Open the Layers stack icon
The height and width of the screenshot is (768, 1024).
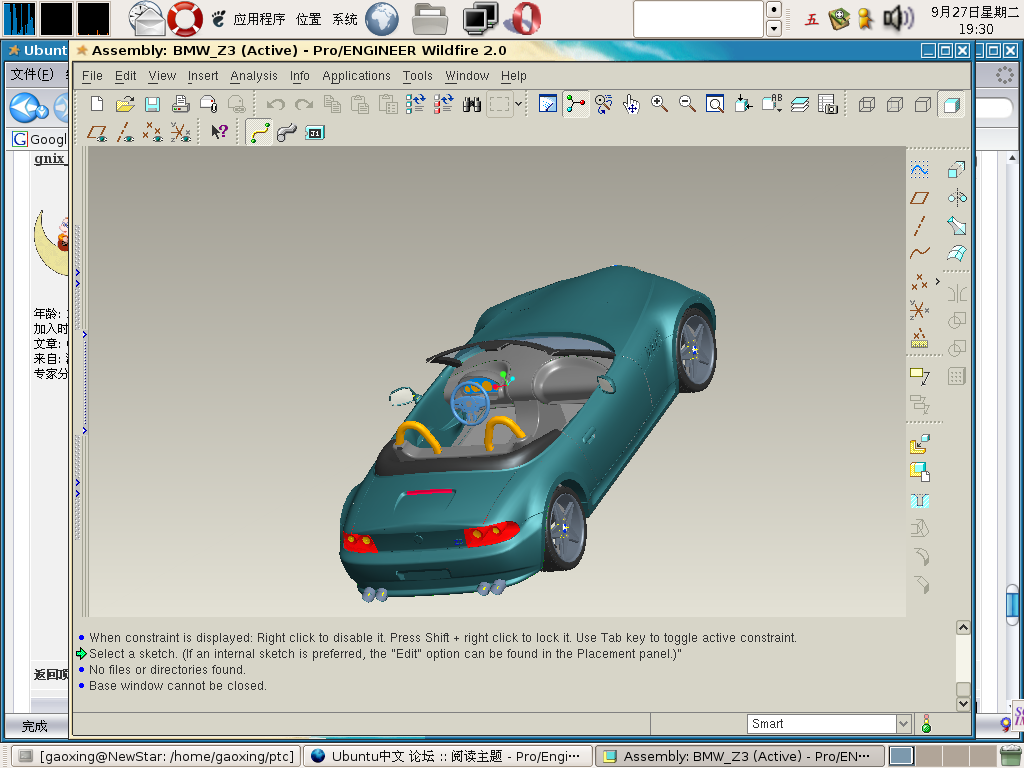800,104
